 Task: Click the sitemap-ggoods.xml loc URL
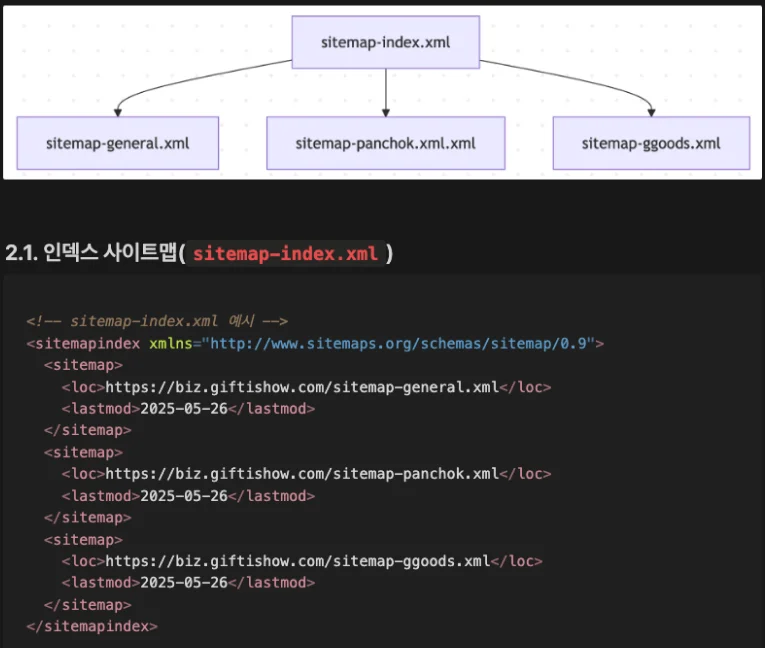click(x=298, y=561)
